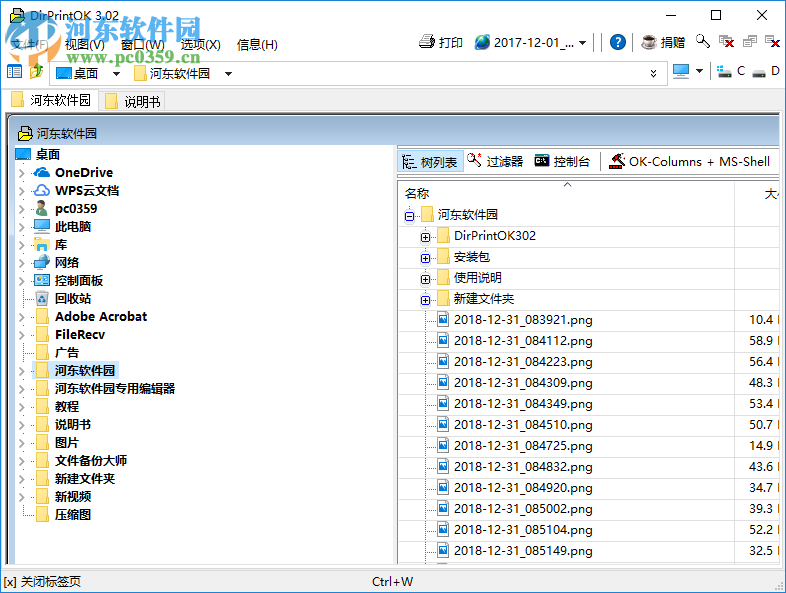The width and height of the screenshot is (786, 593).
Task: Click the 库 libraries icon
Action: pos(42,245)
